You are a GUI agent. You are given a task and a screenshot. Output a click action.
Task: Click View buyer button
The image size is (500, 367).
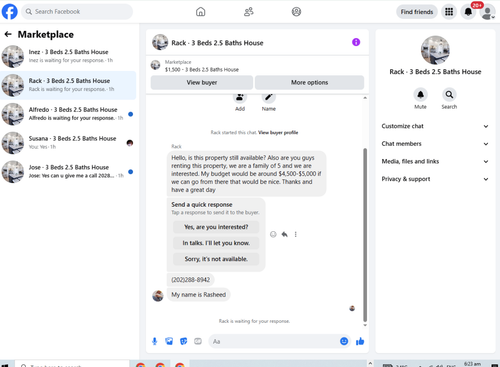click(202, 82)
